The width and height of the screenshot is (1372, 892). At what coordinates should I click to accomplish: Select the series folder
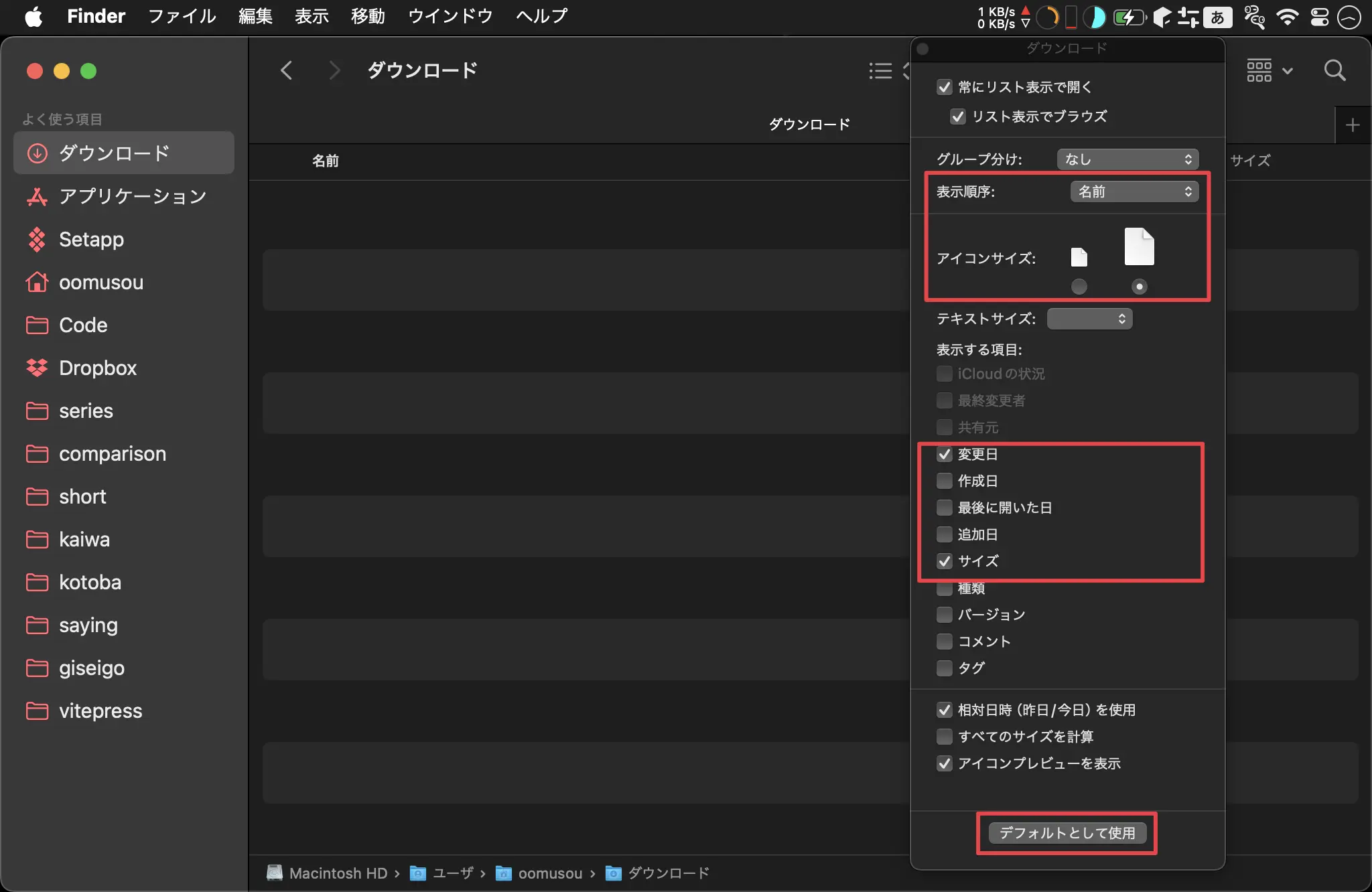click(124, 411)
